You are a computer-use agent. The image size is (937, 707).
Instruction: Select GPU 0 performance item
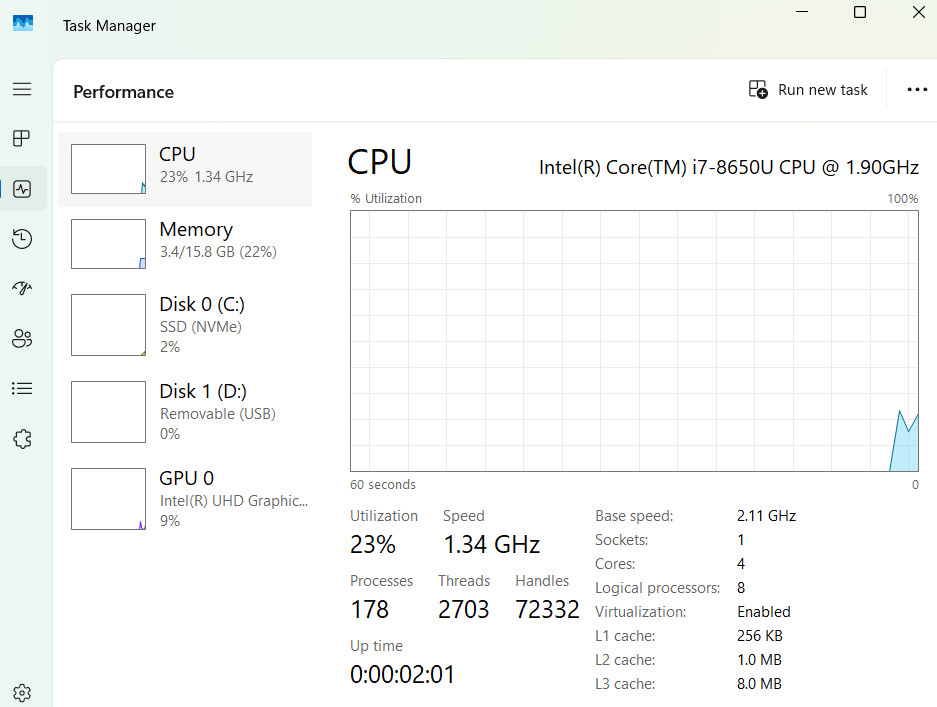[185, 498]
